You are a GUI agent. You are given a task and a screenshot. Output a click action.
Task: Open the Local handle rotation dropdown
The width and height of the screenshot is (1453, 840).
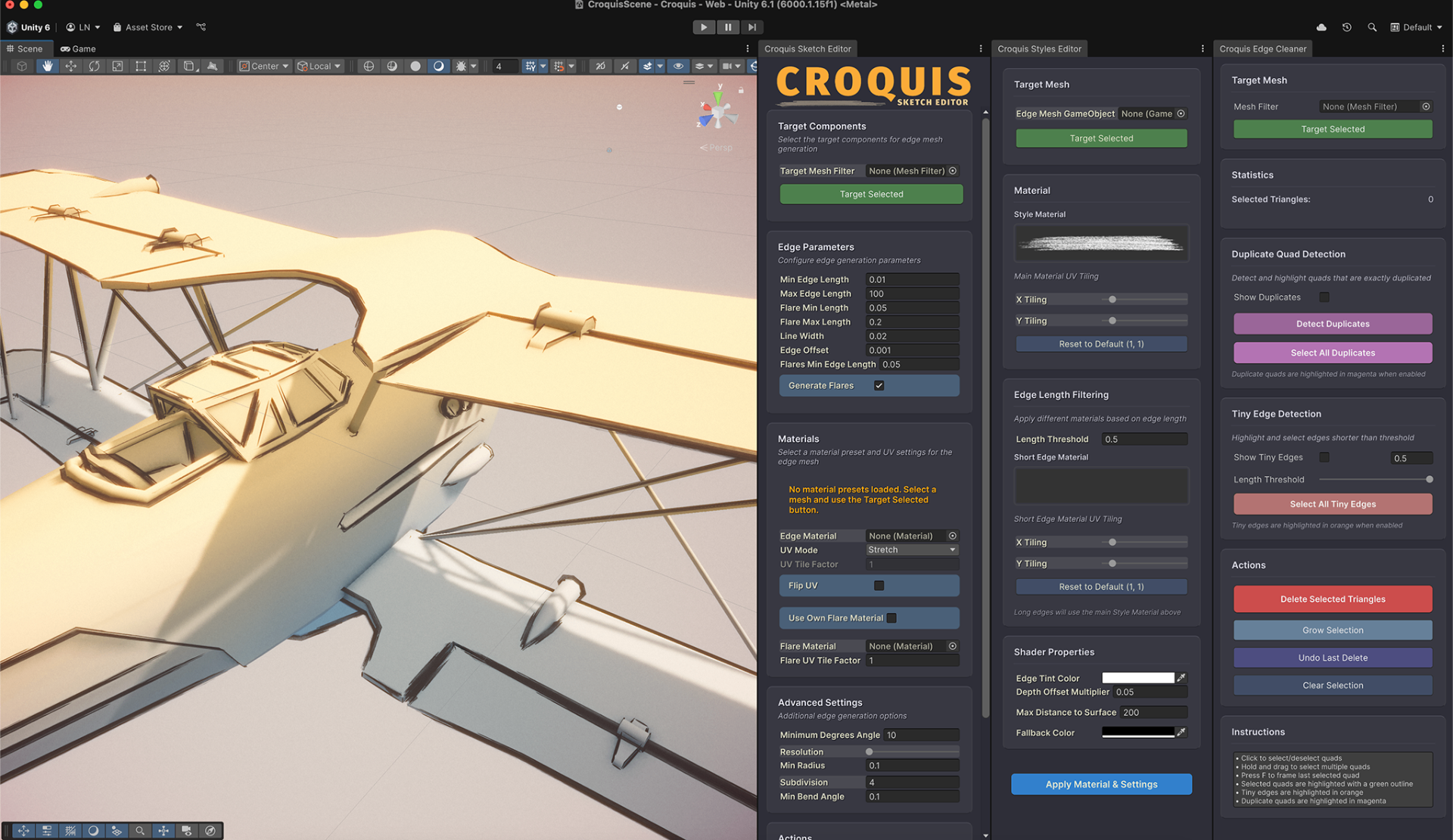click(319, 67)
